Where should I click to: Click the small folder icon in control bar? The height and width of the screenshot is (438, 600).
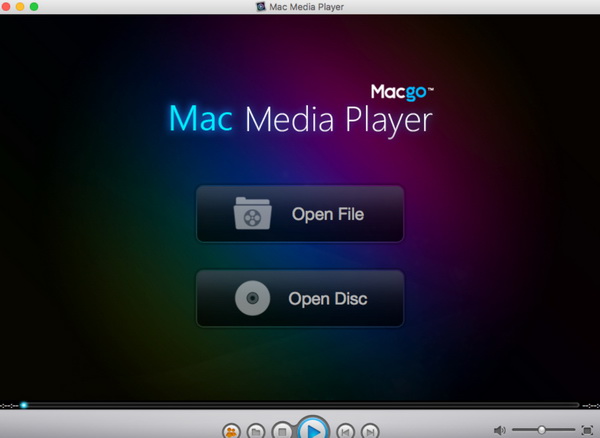tap(256, 431)
